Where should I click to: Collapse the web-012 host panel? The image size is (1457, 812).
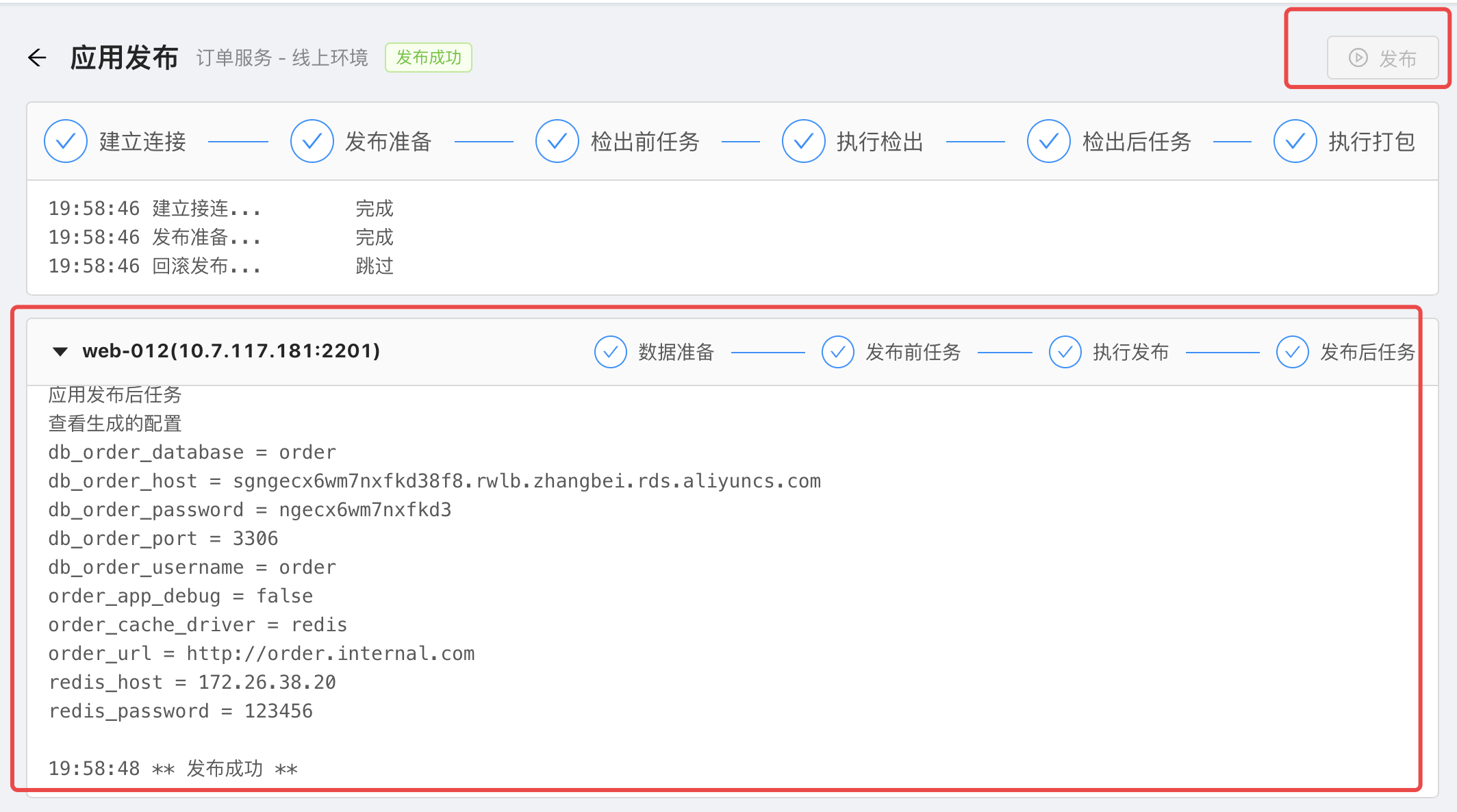click(60, 351)
